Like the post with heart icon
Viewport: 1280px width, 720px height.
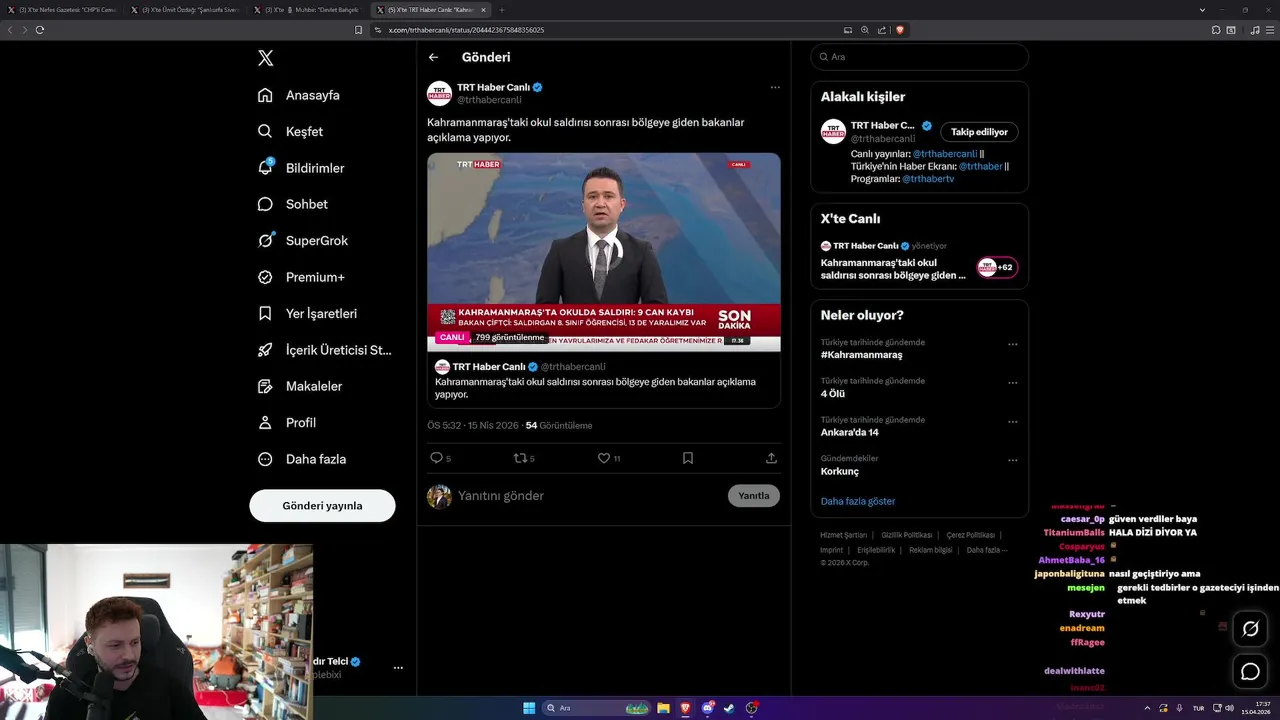[x=604, y=458]
